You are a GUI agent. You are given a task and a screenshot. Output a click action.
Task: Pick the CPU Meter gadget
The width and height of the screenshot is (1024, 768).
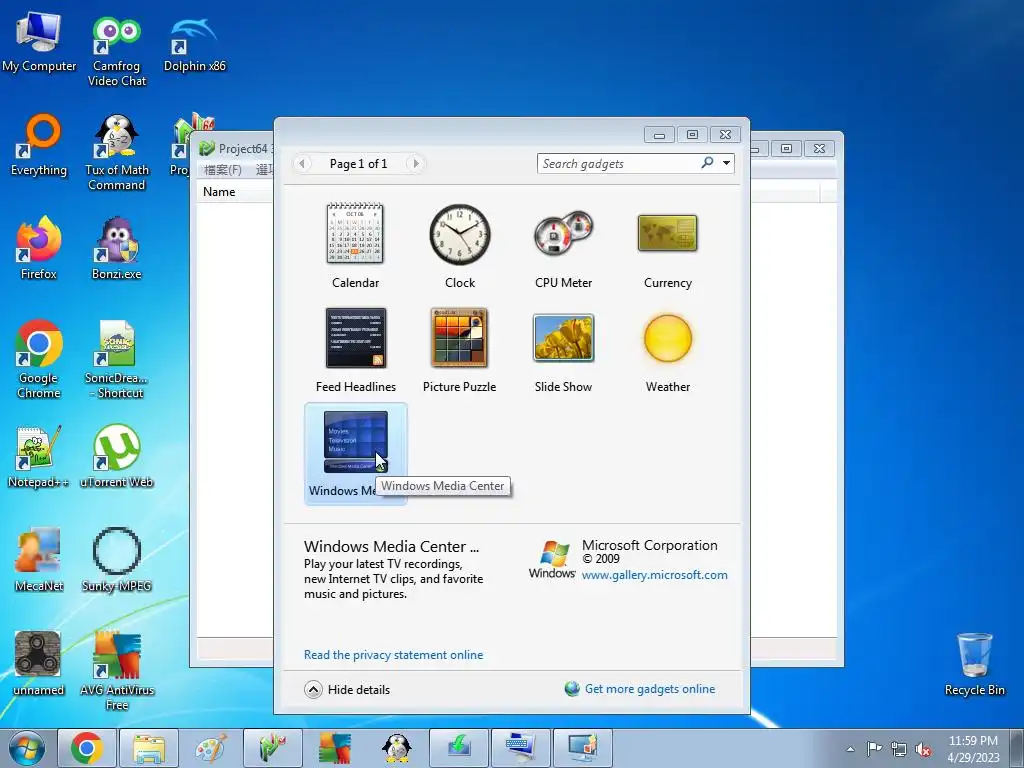point(564,245)
